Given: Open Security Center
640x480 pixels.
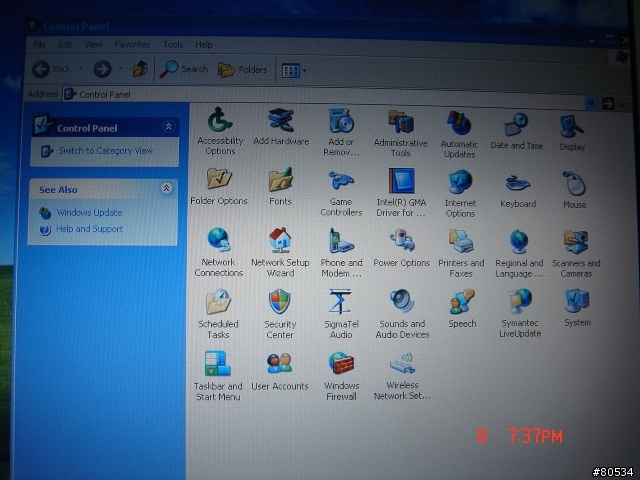Looking at the screenshot, I should pos(280,314).
